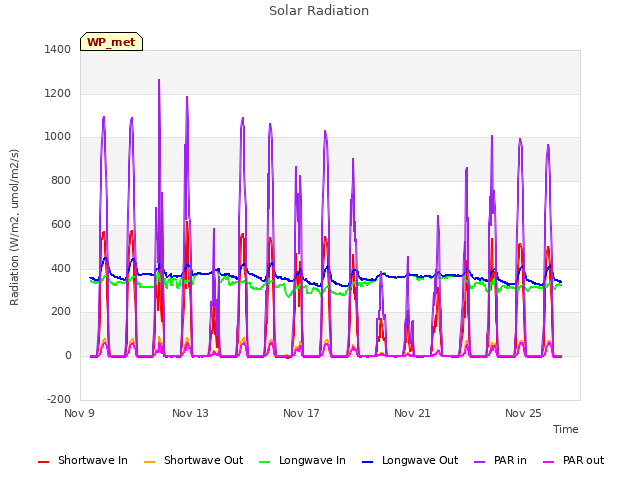The height and width of the screenshot is (480, 640).
Task: Click the Nov 21 axis label
Action: (x=412, y=413)
